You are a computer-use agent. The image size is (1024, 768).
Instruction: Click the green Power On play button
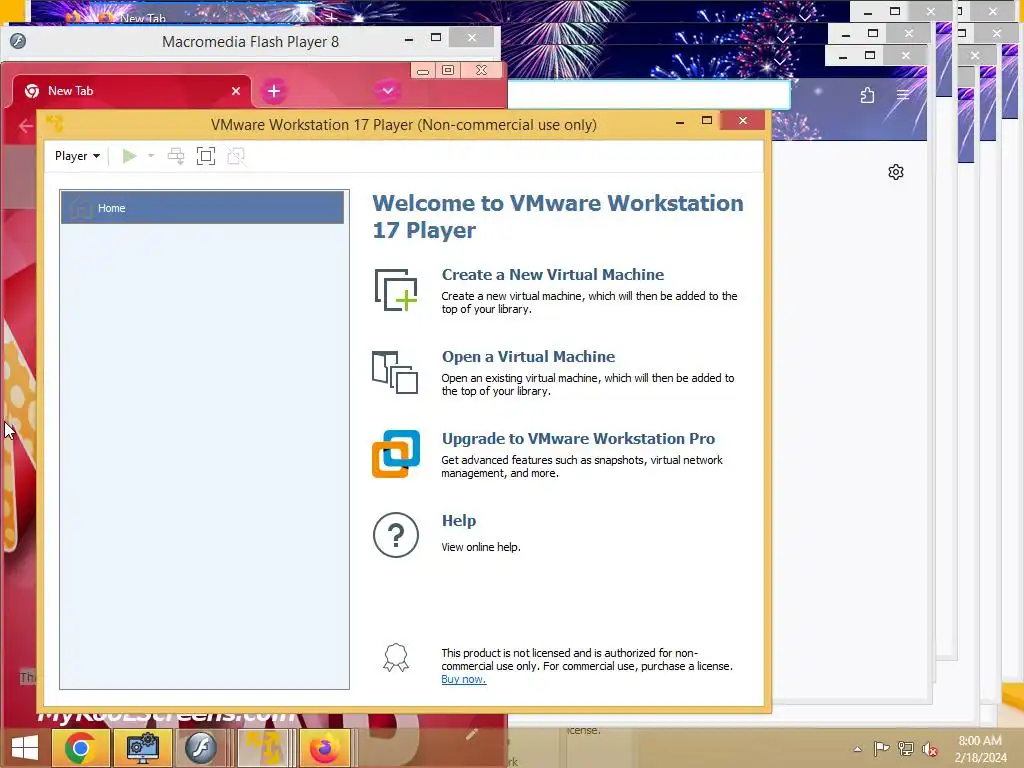click(x=129, y=156)
